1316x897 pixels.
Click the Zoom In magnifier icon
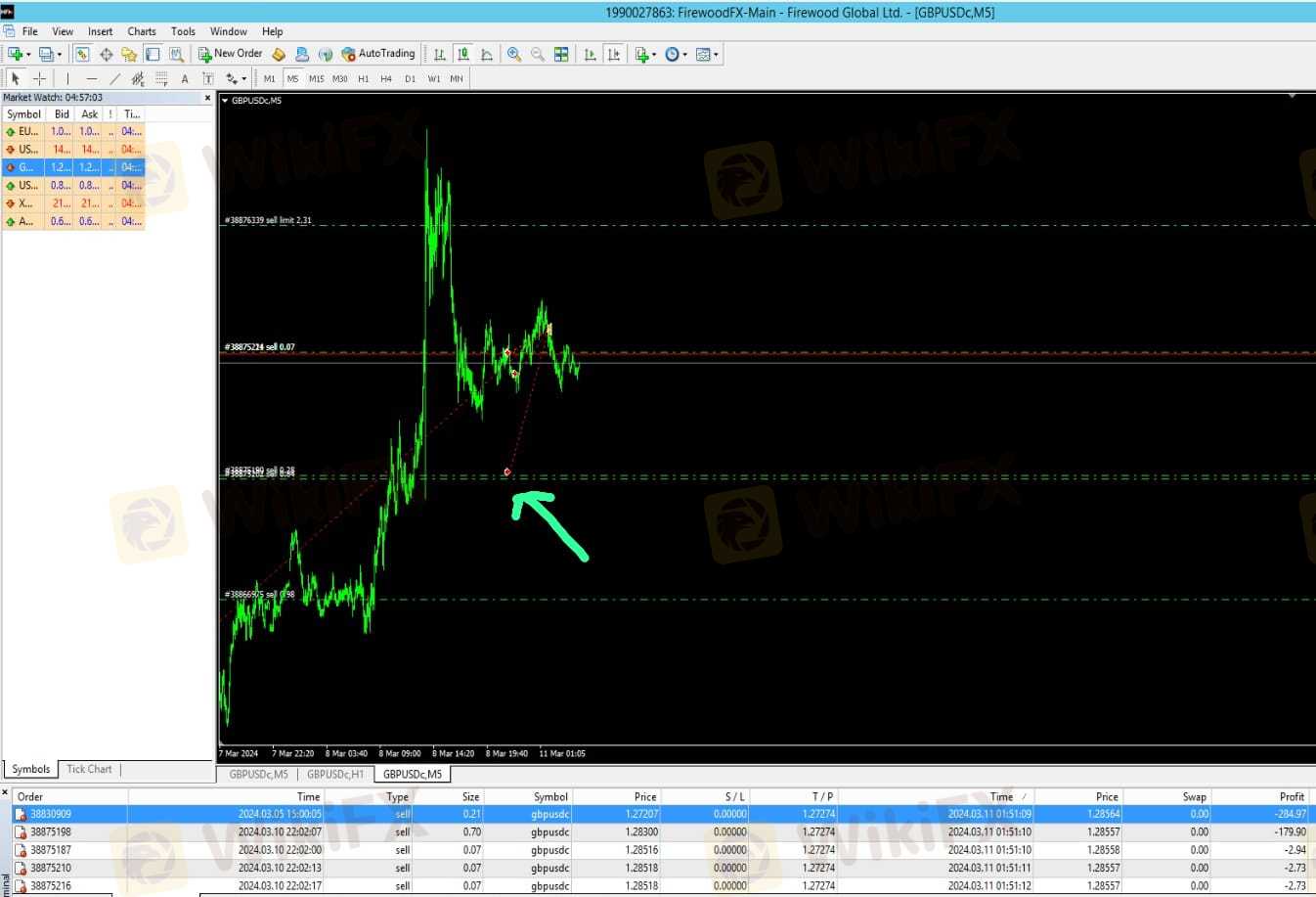pos(513,55)
